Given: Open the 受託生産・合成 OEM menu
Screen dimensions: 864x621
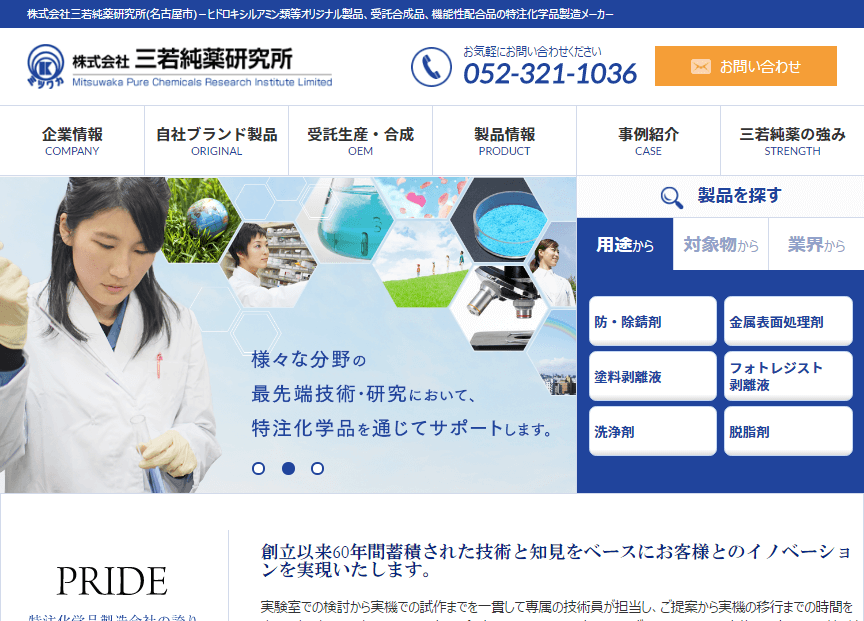Looking at the screenshot, I should 360,141.
